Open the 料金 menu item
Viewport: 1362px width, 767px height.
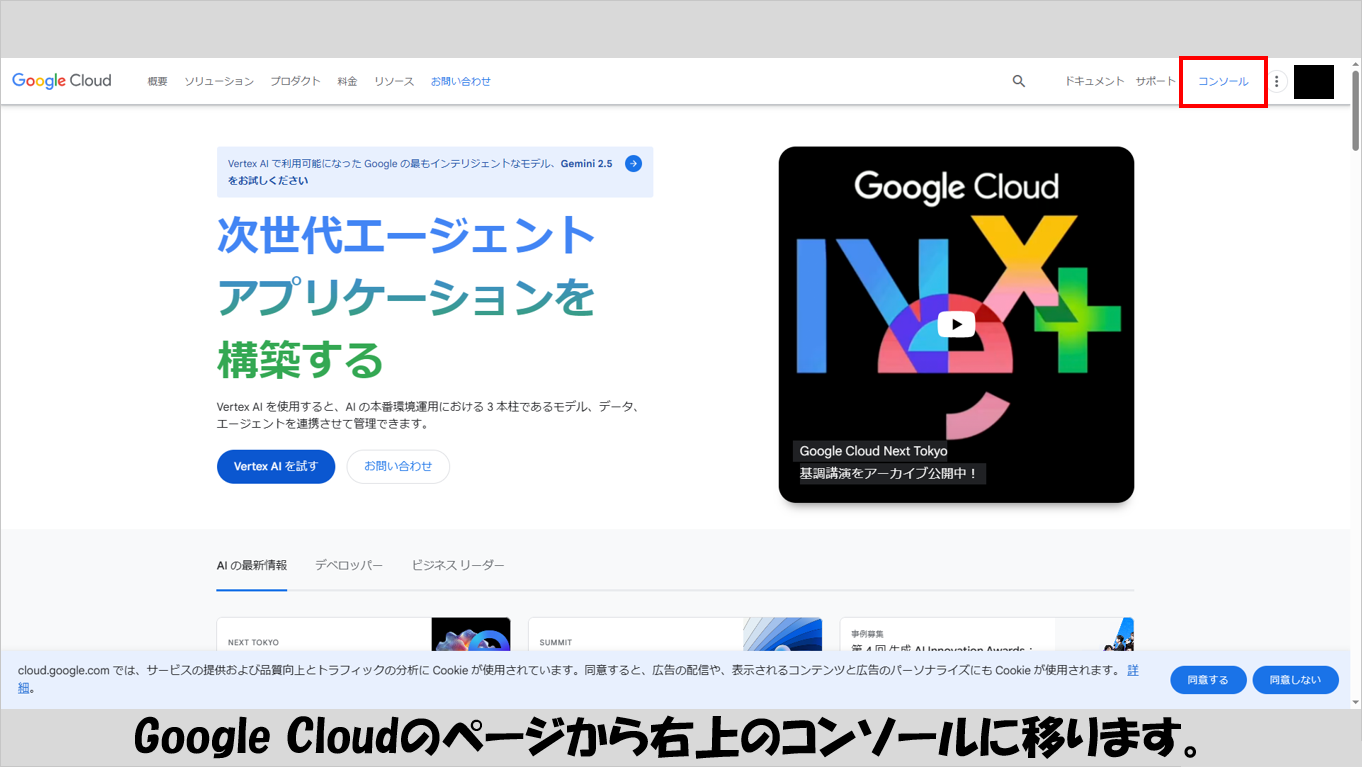click(347, 81)
